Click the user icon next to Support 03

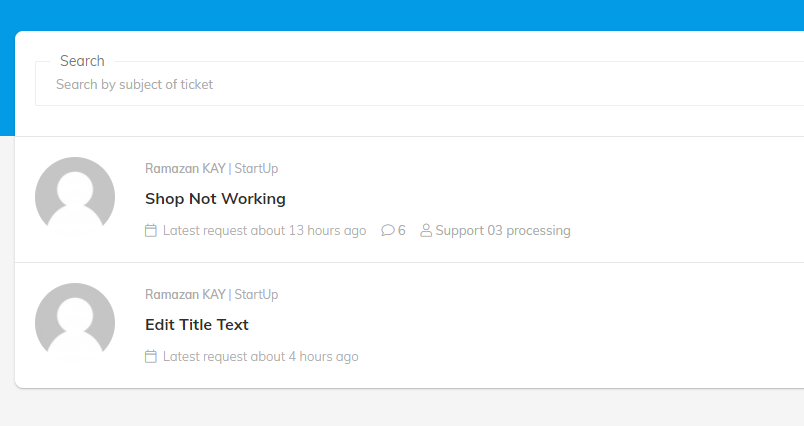point(426,231)
